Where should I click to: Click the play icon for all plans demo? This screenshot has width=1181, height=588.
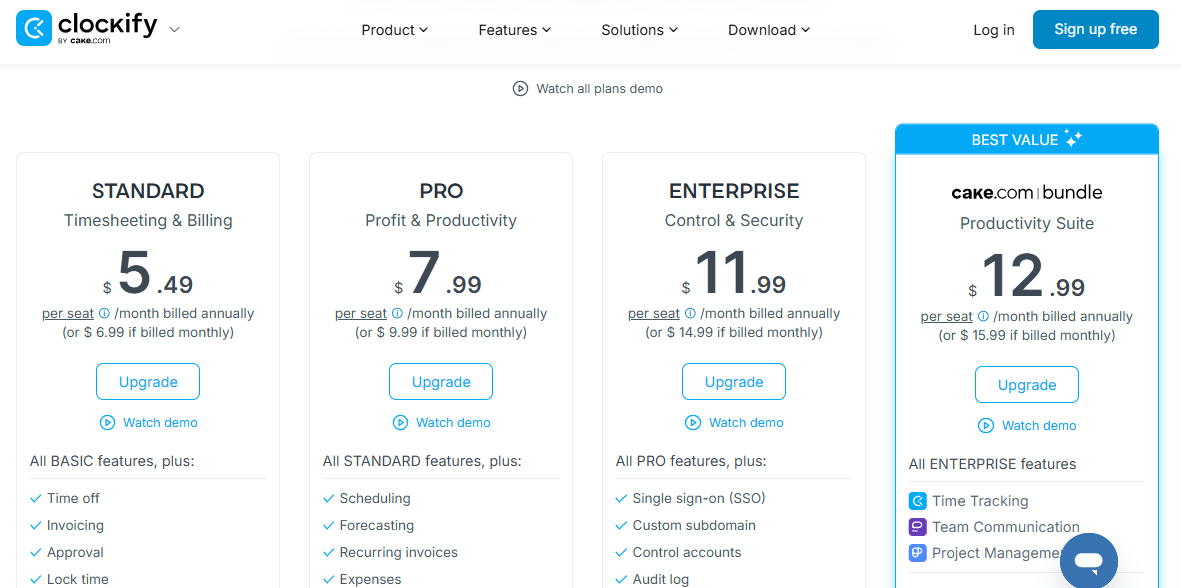520,89
